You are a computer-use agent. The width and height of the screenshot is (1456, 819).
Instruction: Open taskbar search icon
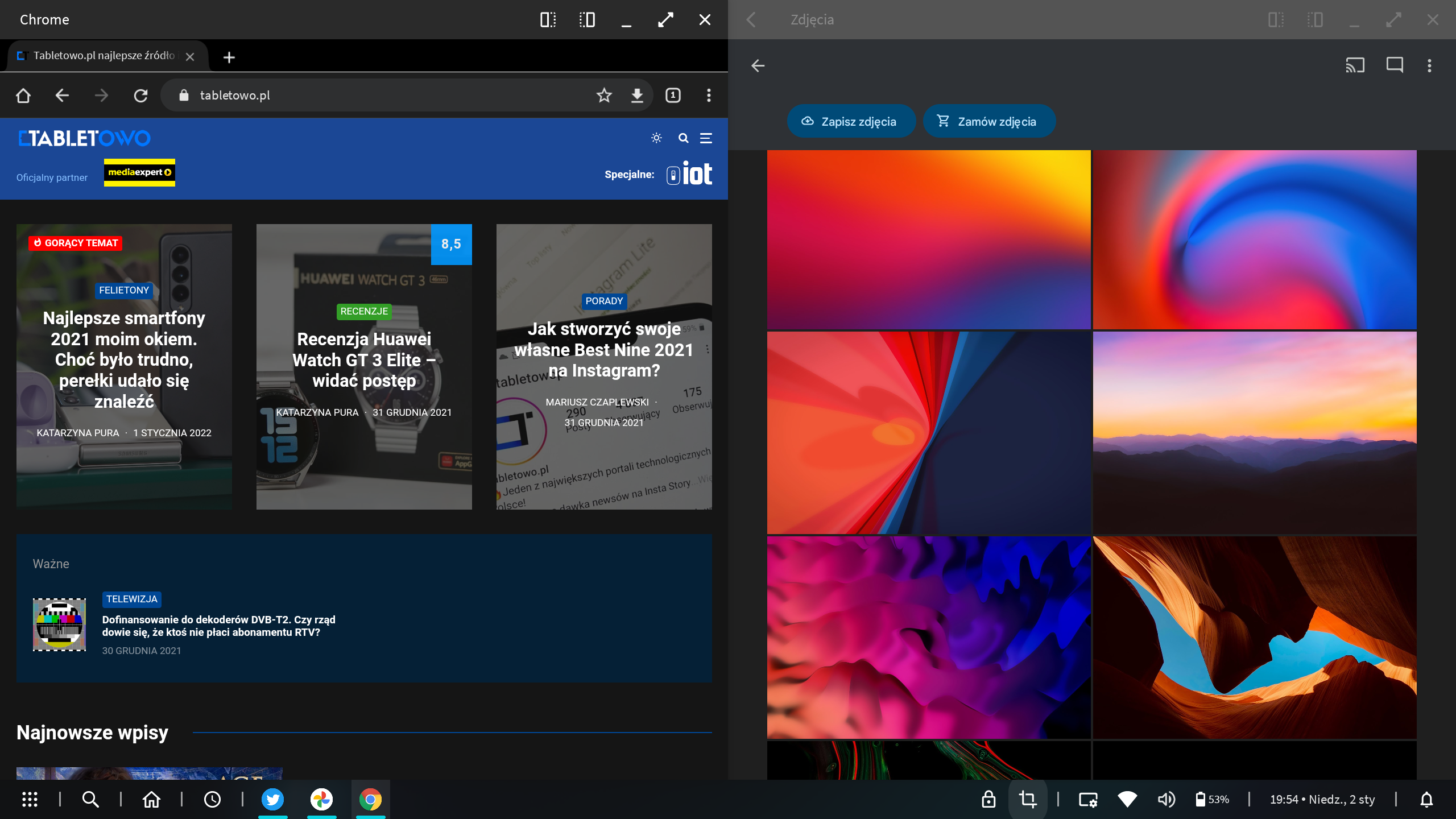coord(90,800)
